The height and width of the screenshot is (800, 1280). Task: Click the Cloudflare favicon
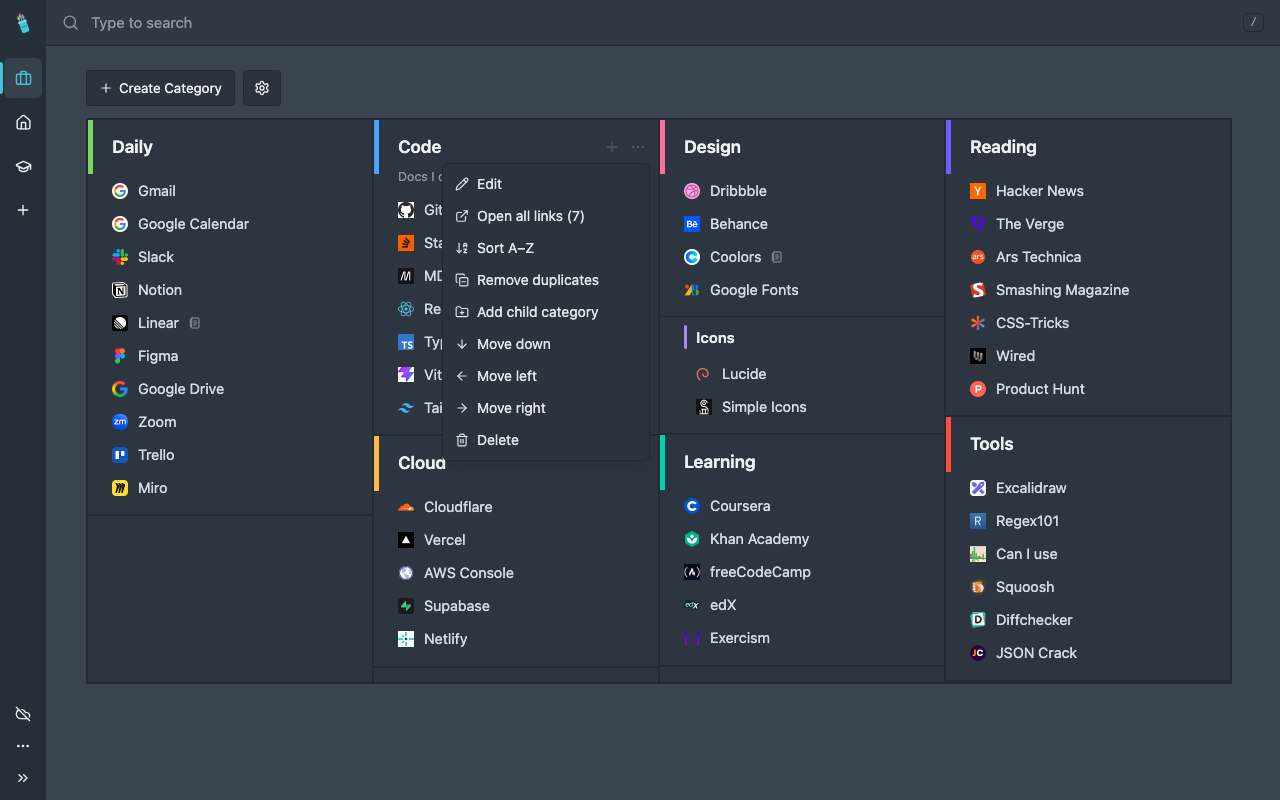coord(406,507)
